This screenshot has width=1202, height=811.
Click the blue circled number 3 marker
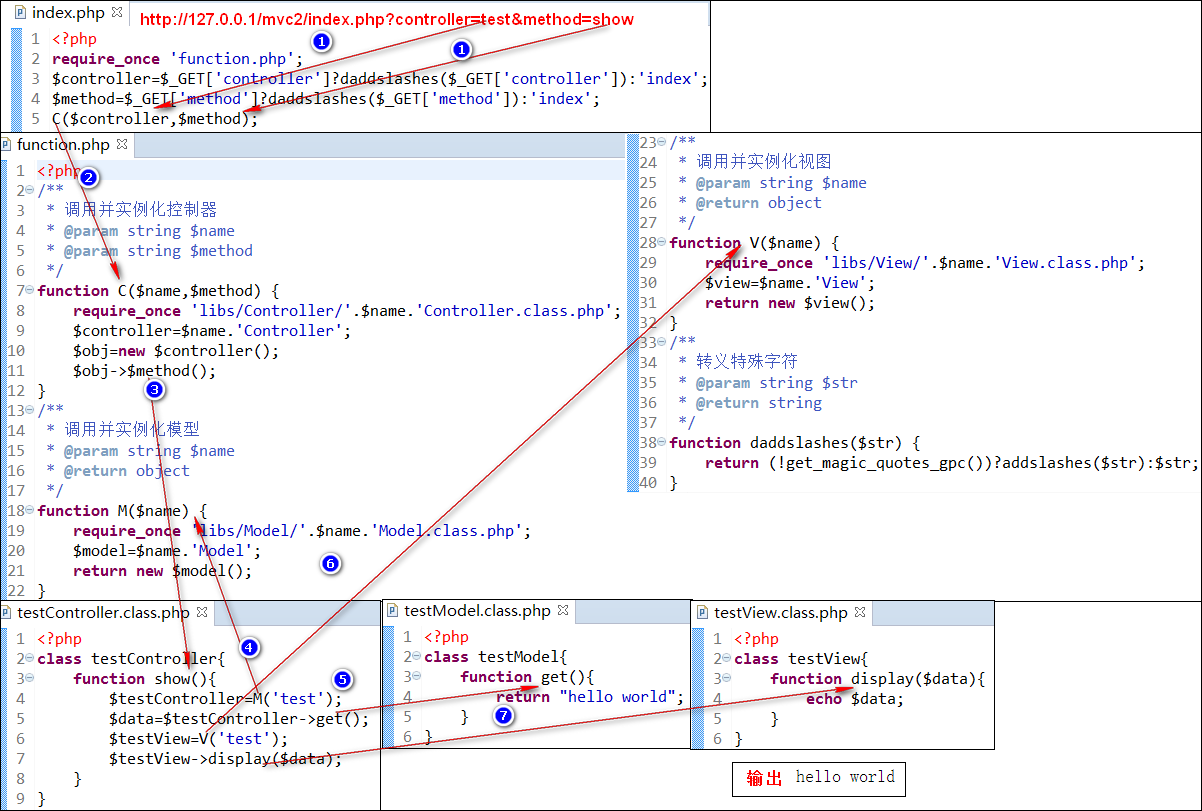(x=153, y=389)
